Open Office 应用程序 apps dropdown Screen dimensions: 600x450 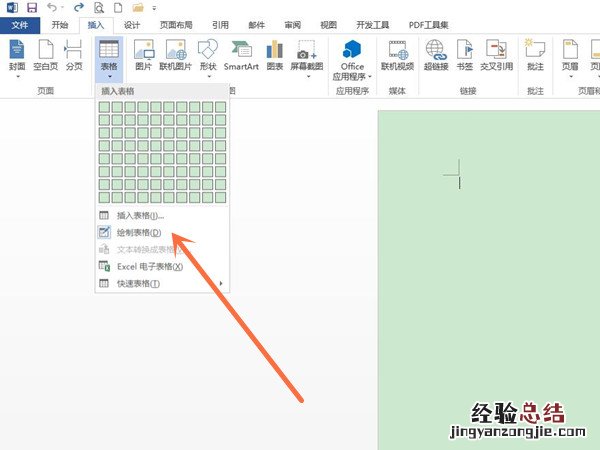(352, 60)
